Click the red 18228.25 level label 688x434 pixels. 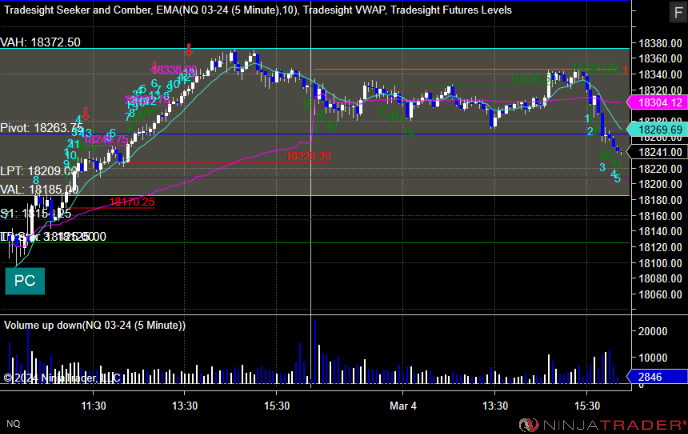tap(308, 156)
